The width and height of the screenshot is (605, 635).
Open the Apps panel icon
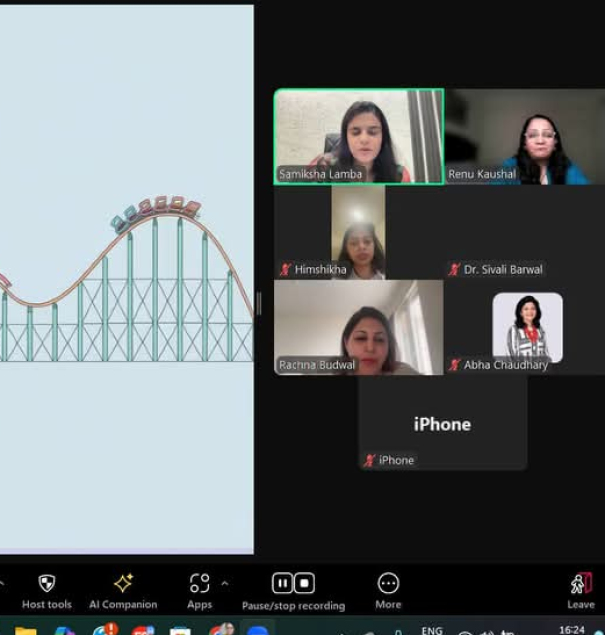point(200,583)
